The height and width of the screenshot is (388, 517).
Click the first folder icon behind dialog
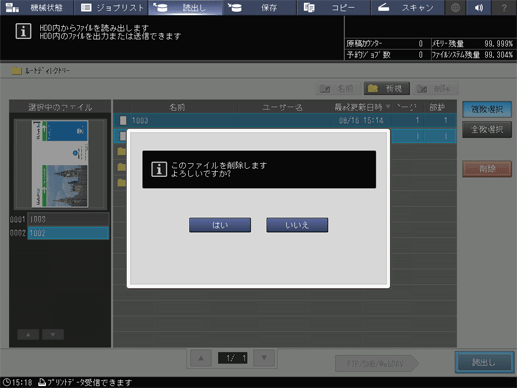(122, 152)
